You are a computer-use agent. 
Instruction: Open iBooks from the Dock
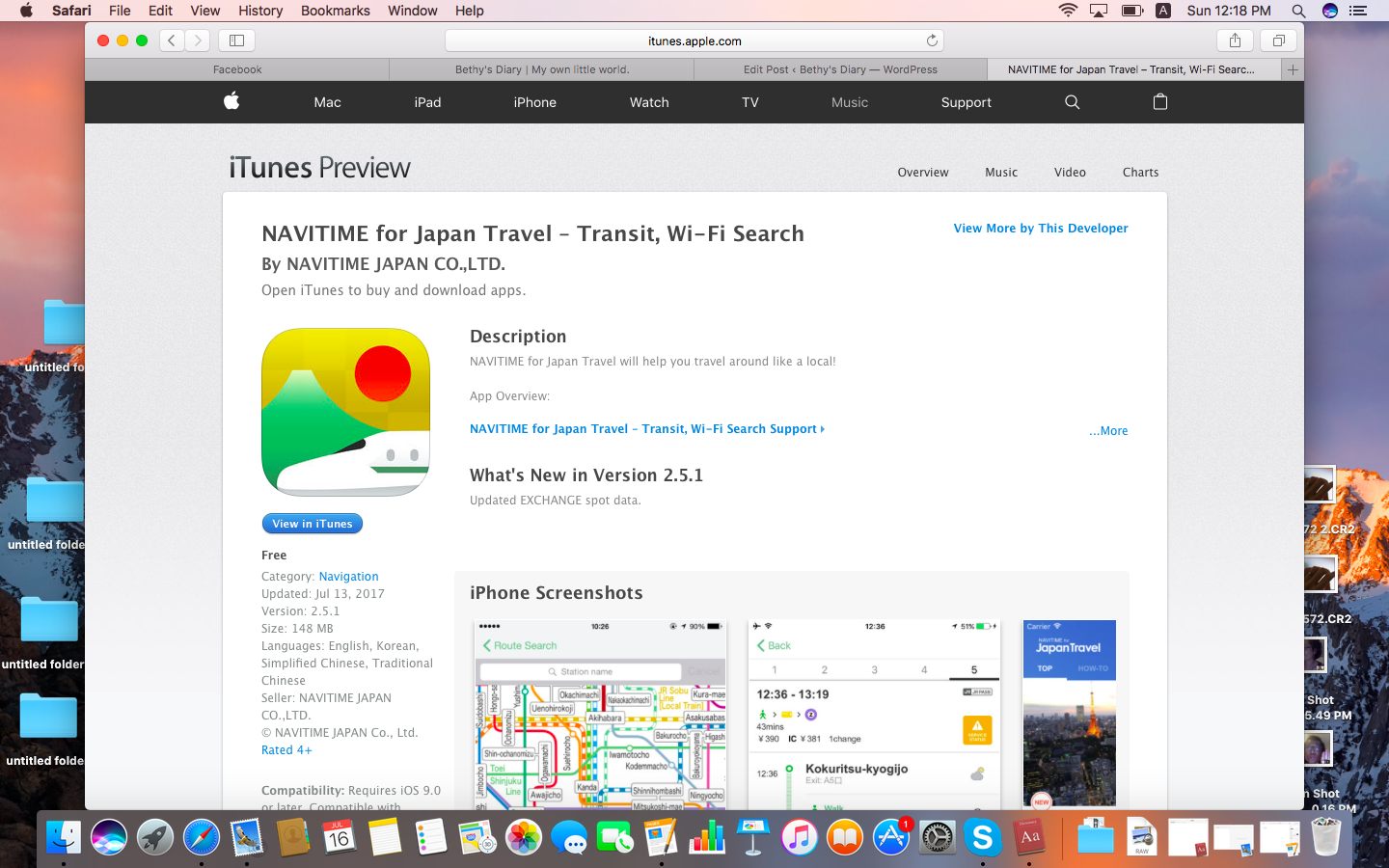(x=845, y=837)
